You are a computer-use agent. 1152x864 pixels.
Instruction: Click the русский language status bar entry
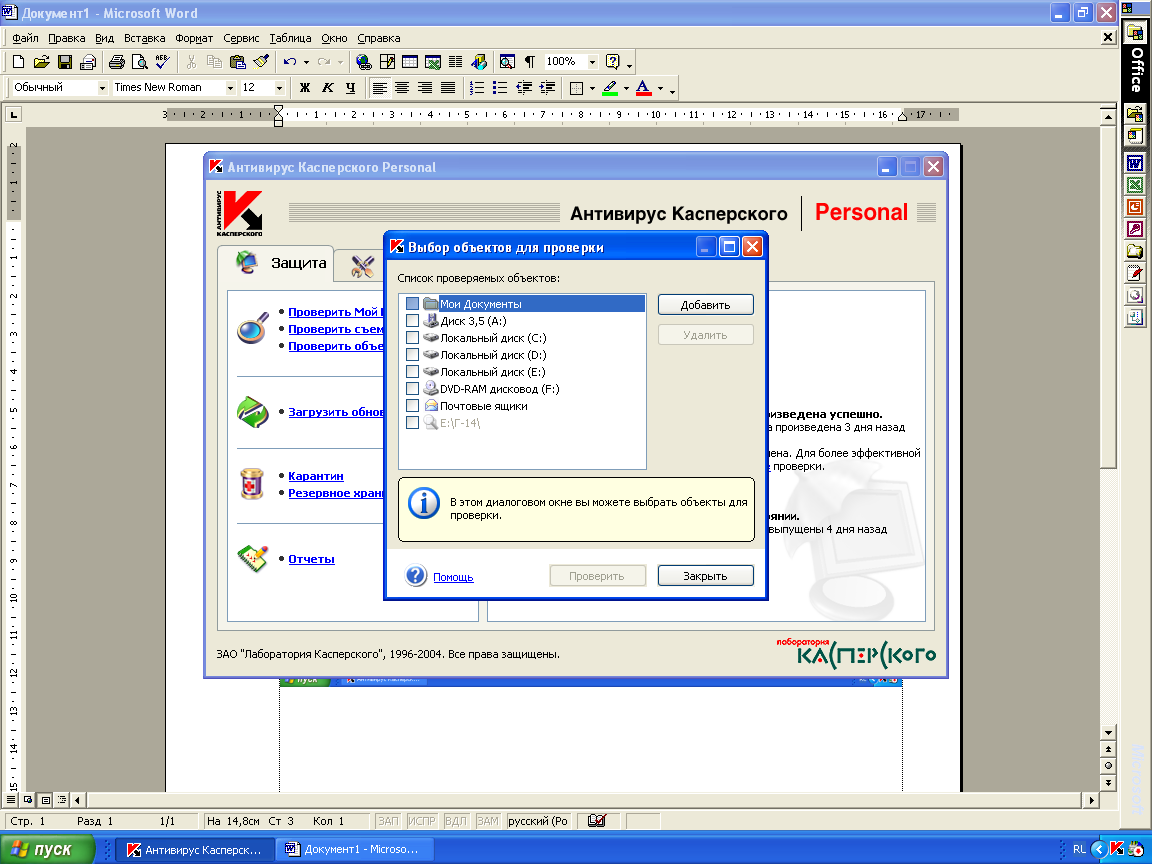coord(539,821)
